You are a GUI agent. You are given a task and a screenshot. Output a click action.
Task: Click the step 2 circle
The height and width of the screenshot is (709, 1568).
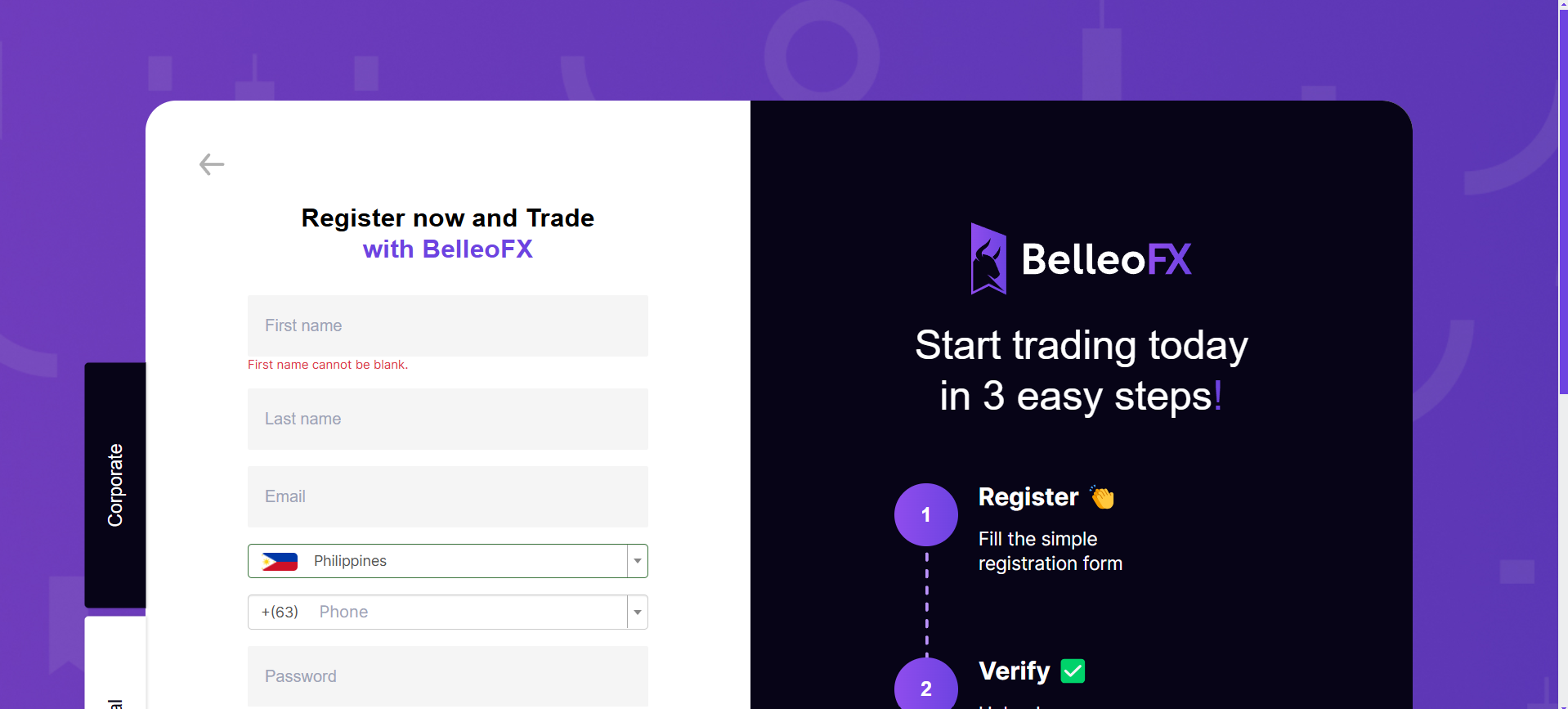pos(925,687)
